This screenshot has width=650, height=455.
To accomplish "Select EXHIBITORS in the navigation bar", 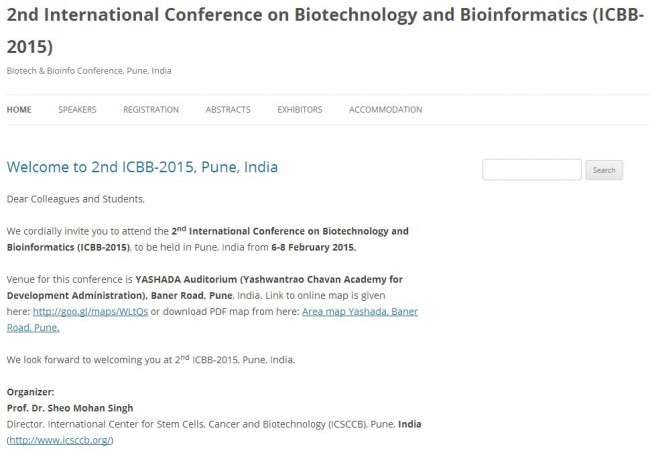I will (300, 109).
